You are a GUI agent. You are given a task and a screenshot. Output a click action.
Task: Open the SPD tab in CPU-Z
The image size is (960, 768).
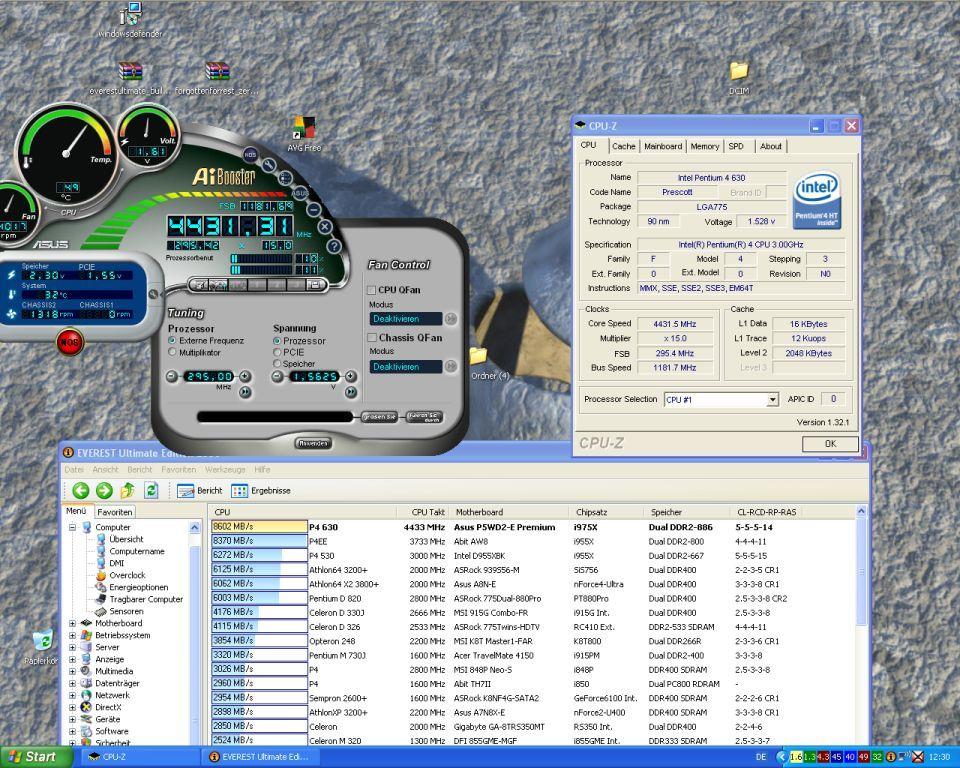click(x=736, y=146)
